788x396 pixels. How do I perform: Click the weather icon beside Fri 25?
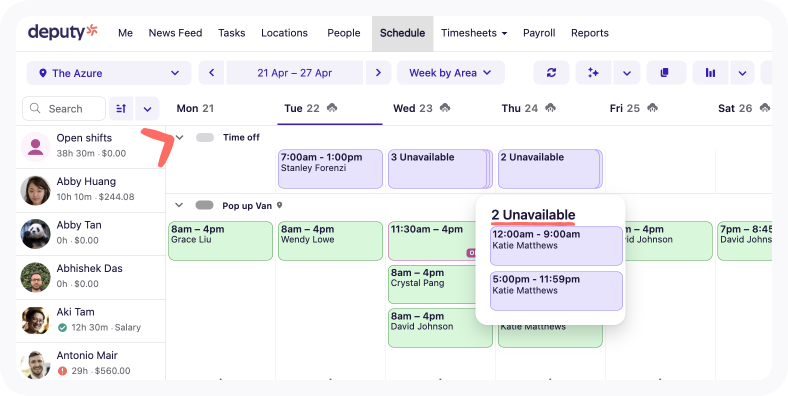[652, 108]
